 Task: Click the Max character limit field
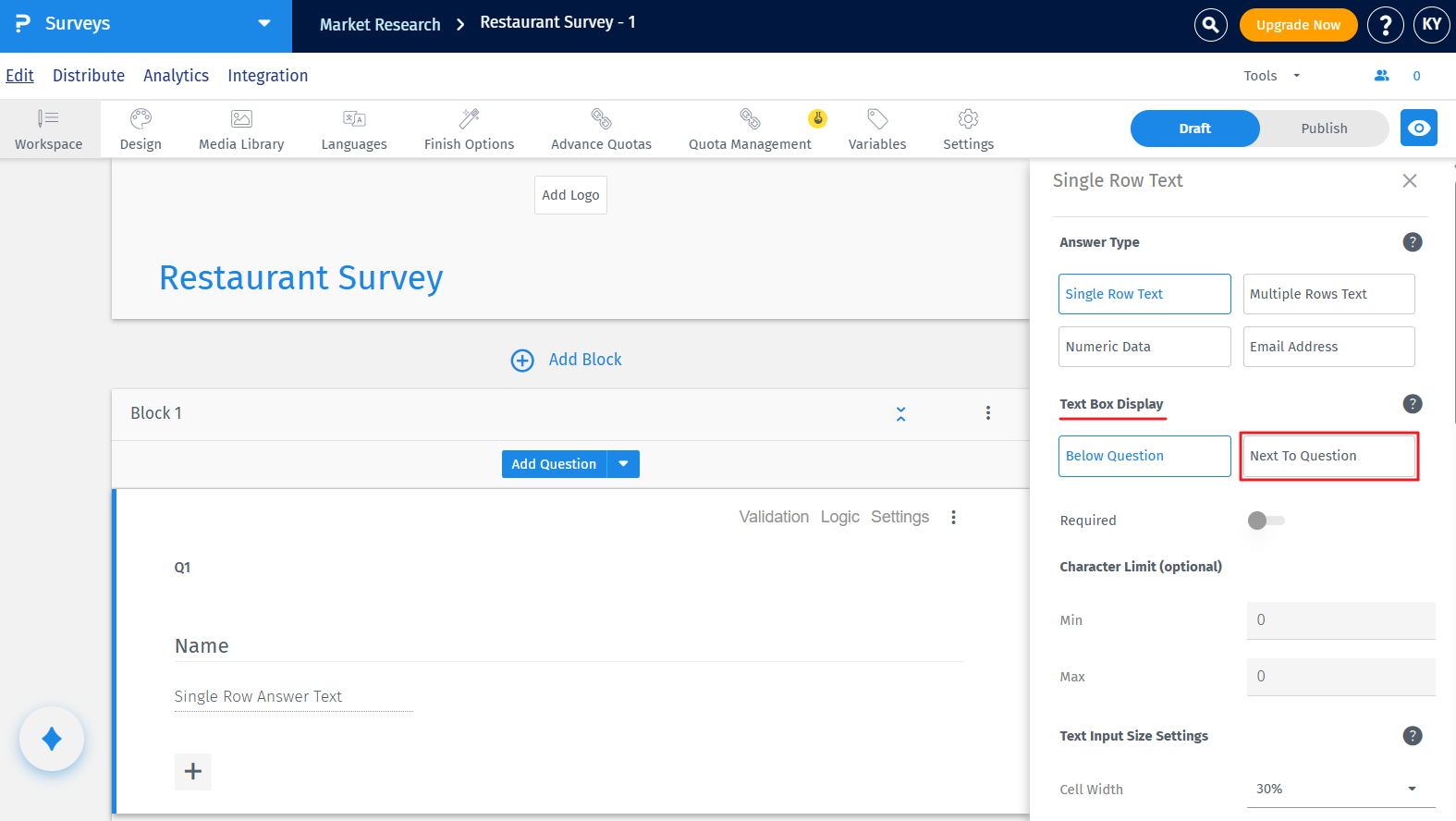point(1340,677)
